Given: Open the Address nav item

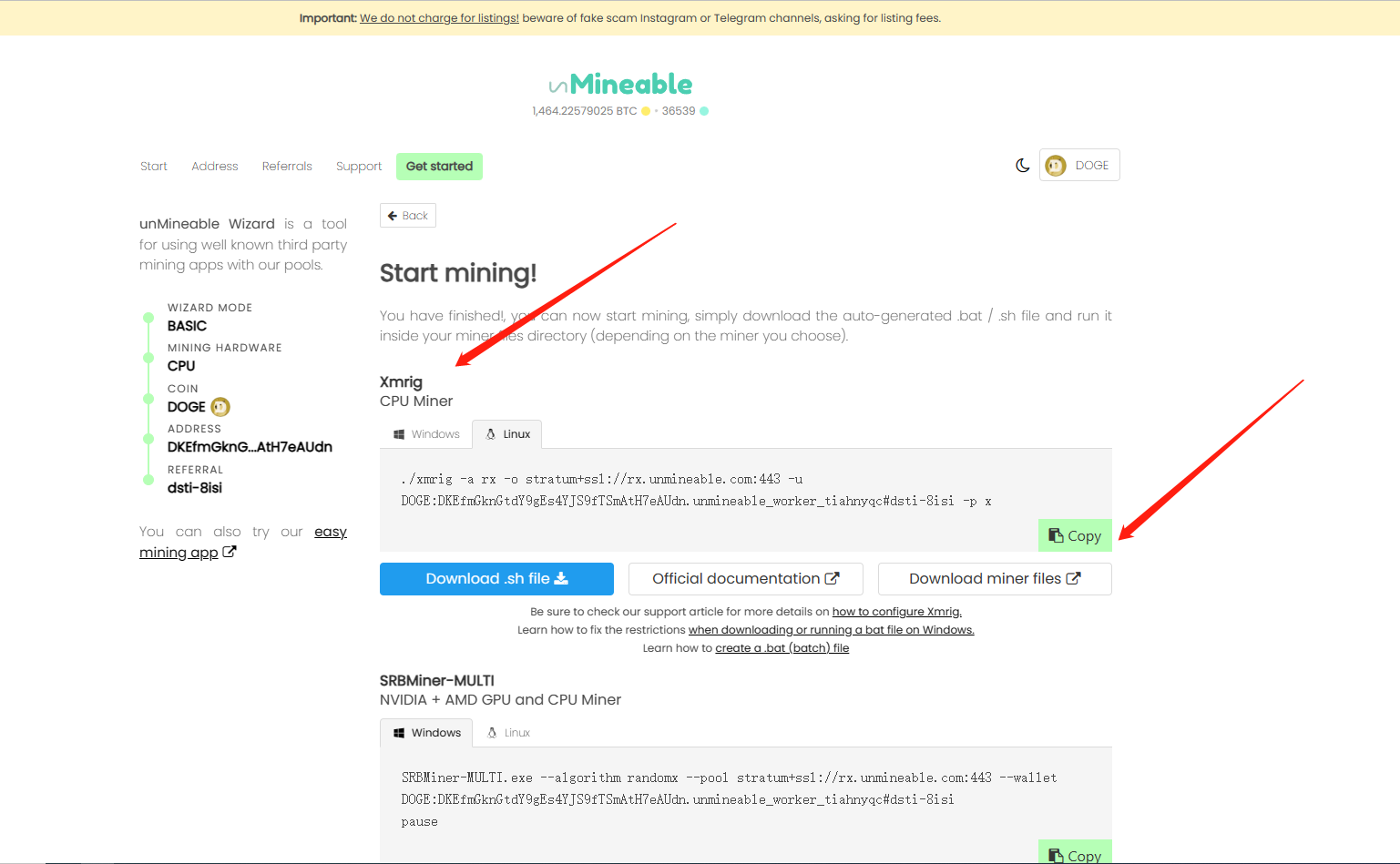Looking at the screenshot, I should (x=215, y=167).
